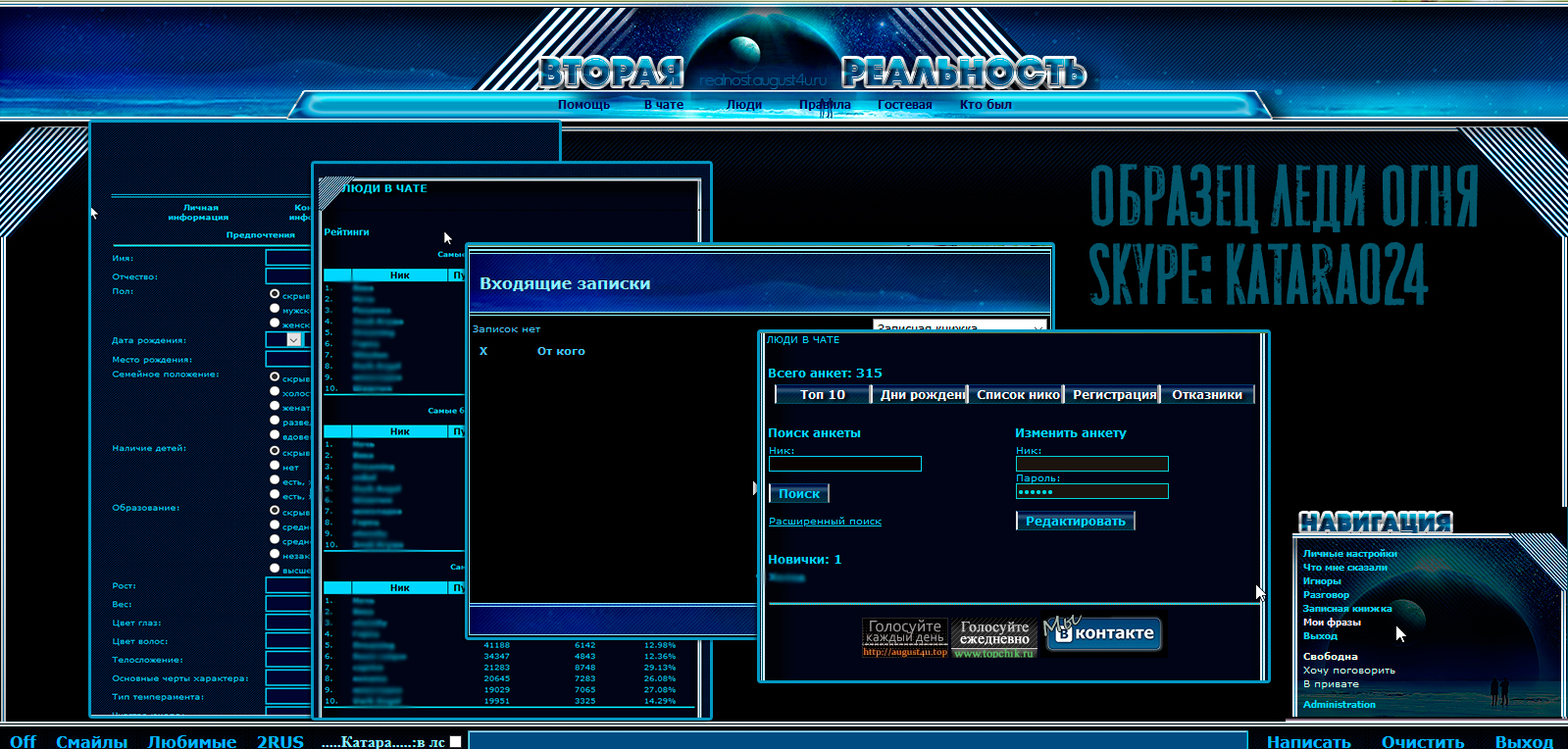Select the male gender radio button

pyautogui.click(x=275, y=309)
